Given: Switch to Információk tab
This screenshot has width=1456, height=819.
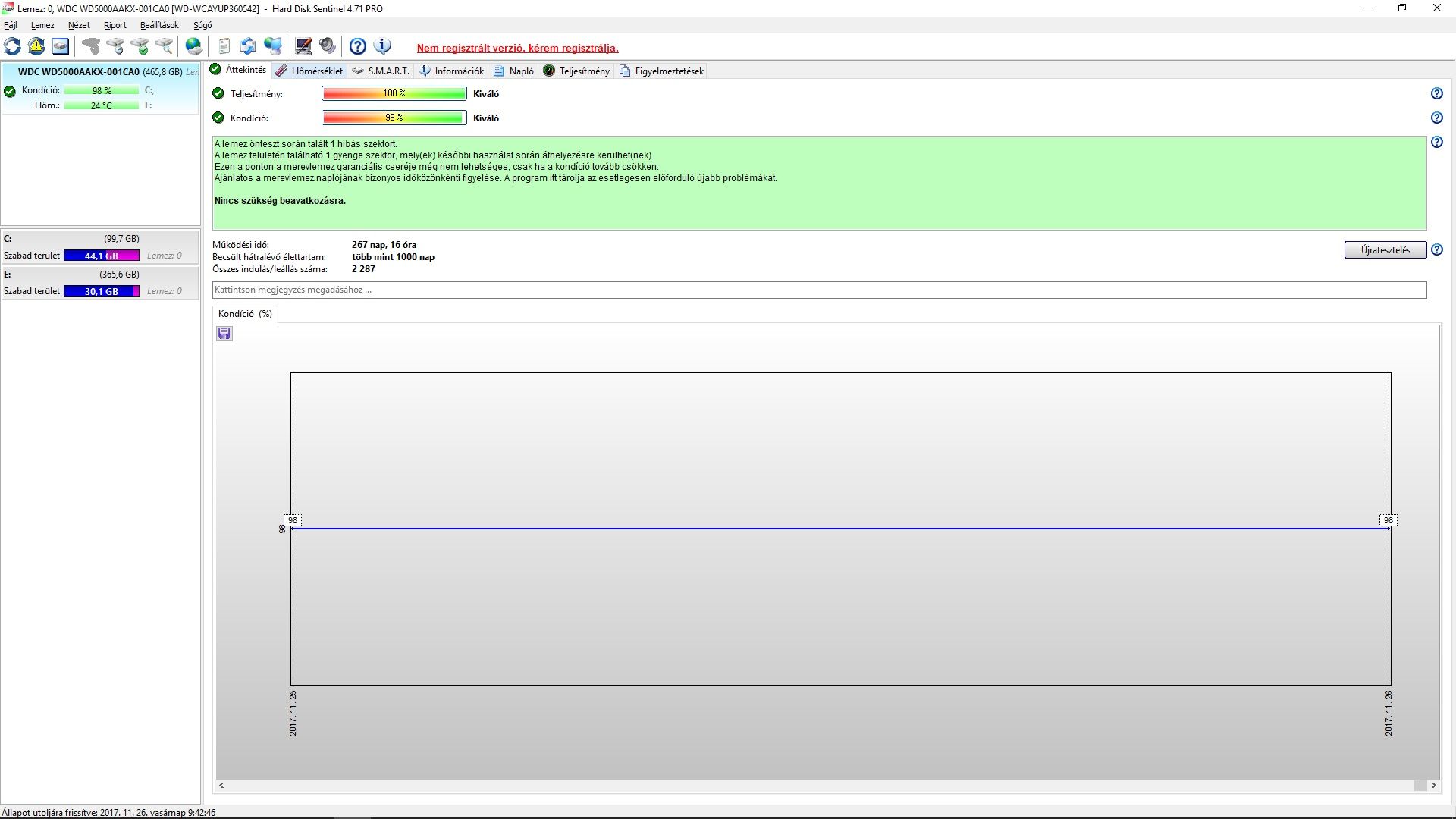Looking at the screenshot, I should [x=452, y=71].
